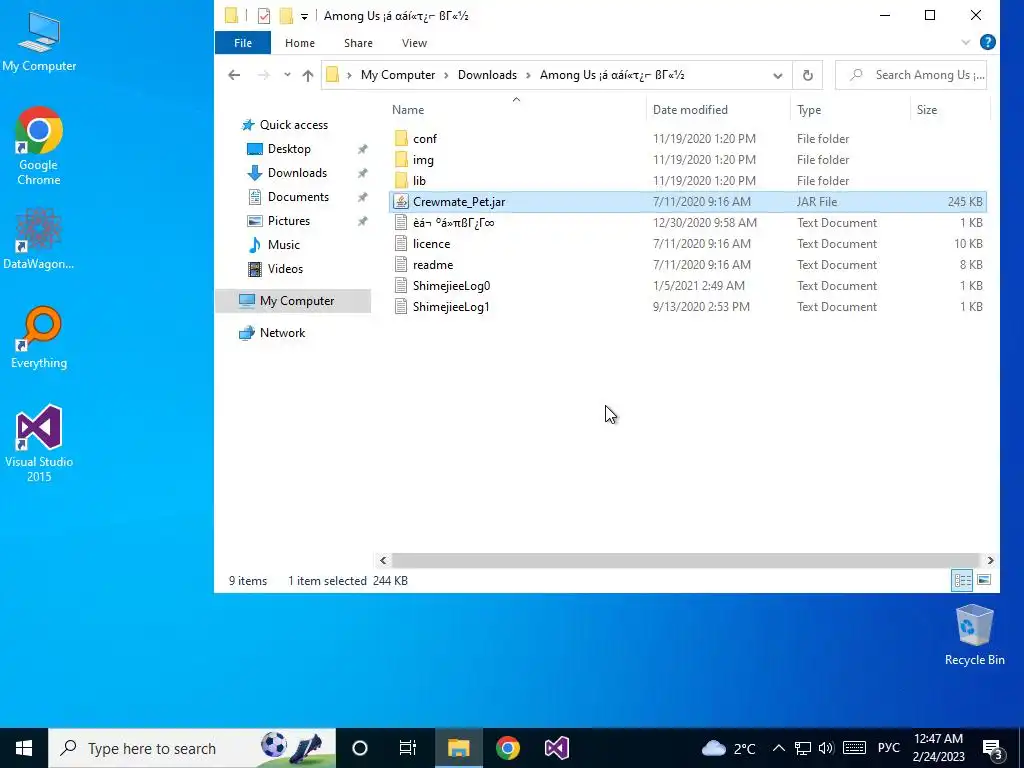Viewport: 1024px width, 768px height.
Task: Show hidden system tray icons
Action: (x=778, y=748)
